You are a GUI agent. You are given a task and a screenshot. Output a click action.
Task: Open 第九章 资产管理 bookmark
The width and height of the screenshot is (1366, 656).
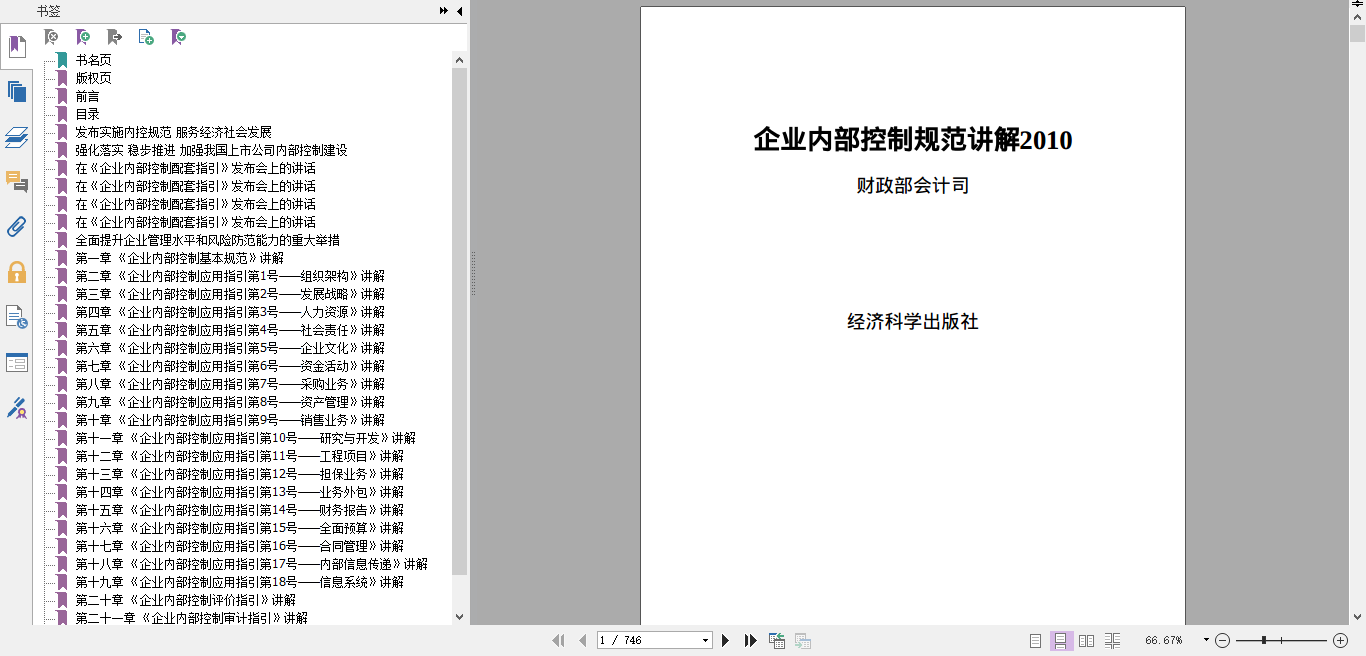tap(230, 402)
